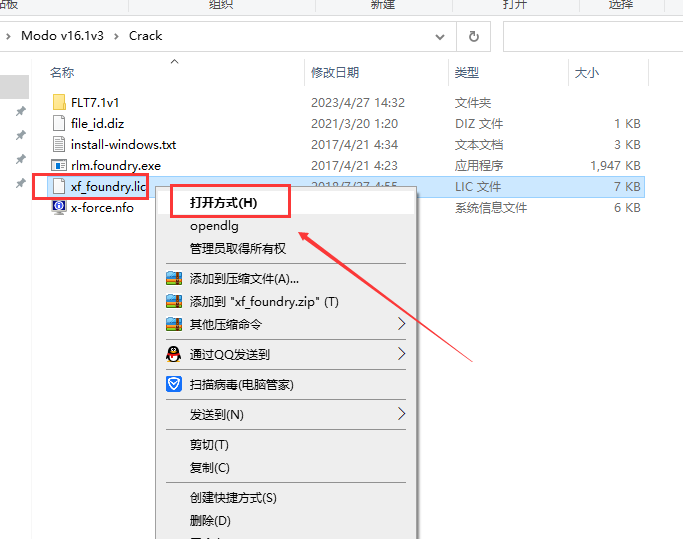683x539 pixels.
Task: Open the FLT7.1v1 folder icon
Action: tap(59, 102)
